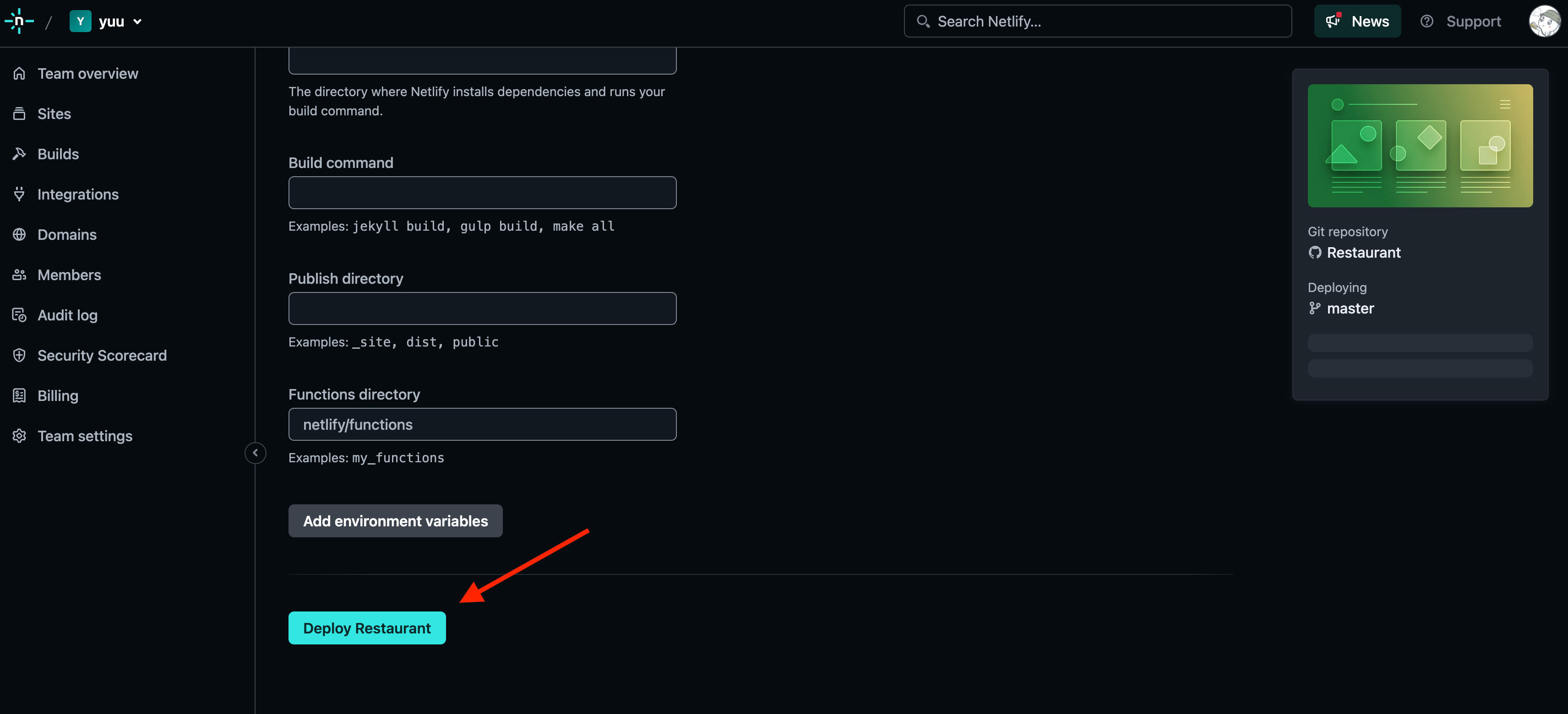This screenshot has width=1568, height=714.
Task: Click the Netlify logo icon
Action: [x=19, y=22]
